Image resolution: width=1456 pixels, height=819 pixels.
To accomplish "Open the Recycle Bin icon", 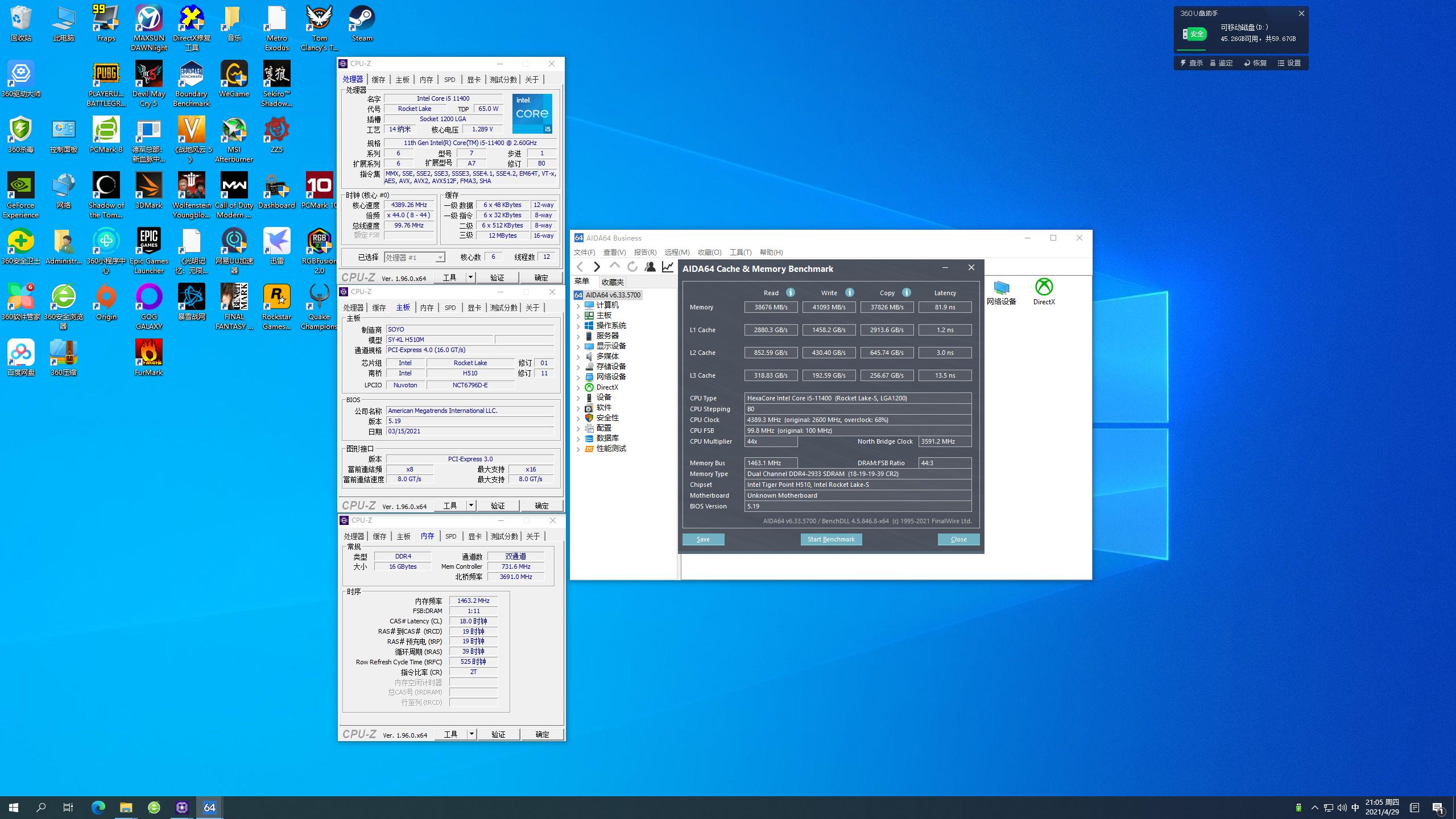I will click(x=20, y=24).
